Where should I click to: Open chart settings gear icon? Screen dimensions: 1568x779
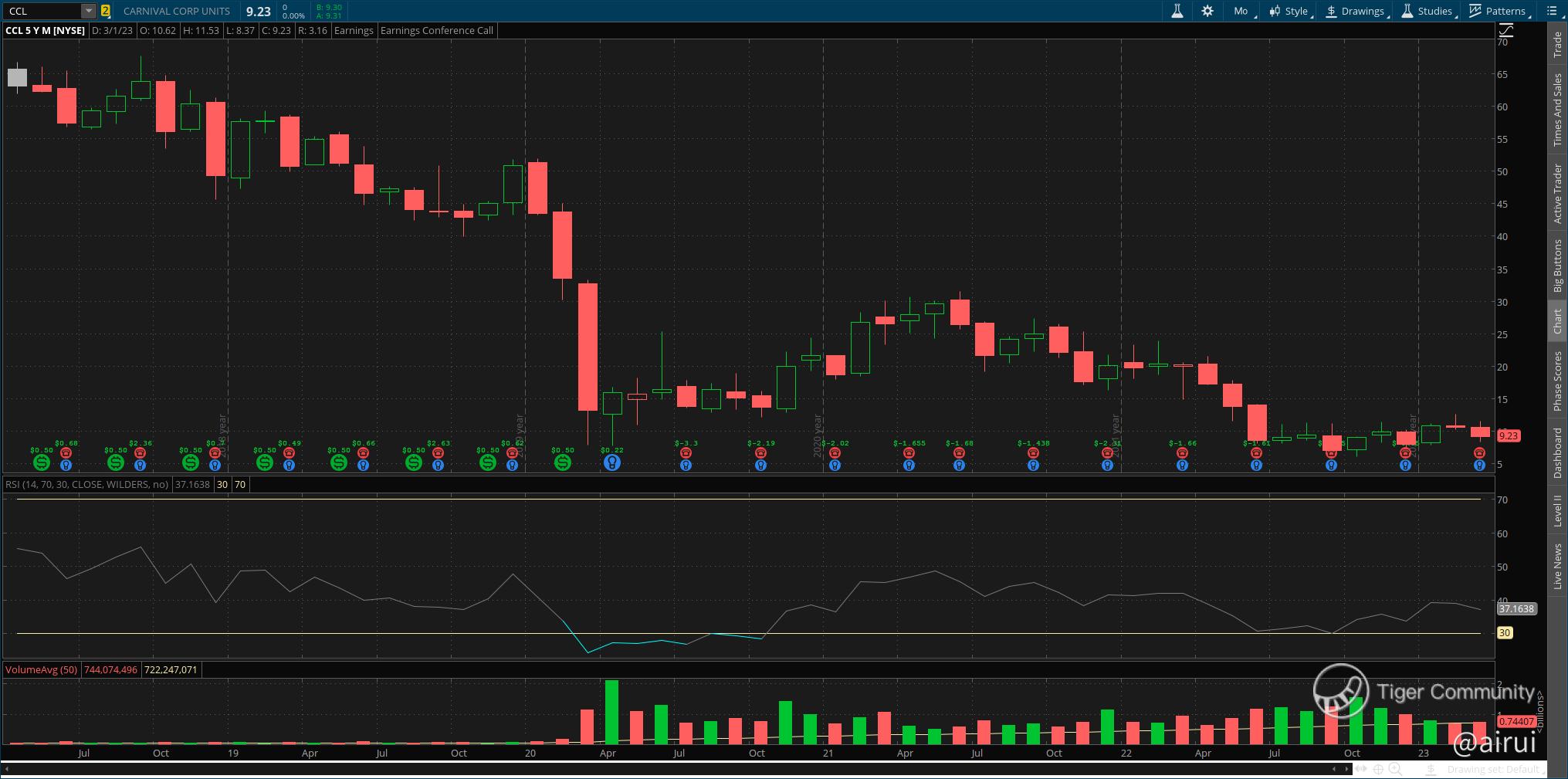click(1207, 11)
